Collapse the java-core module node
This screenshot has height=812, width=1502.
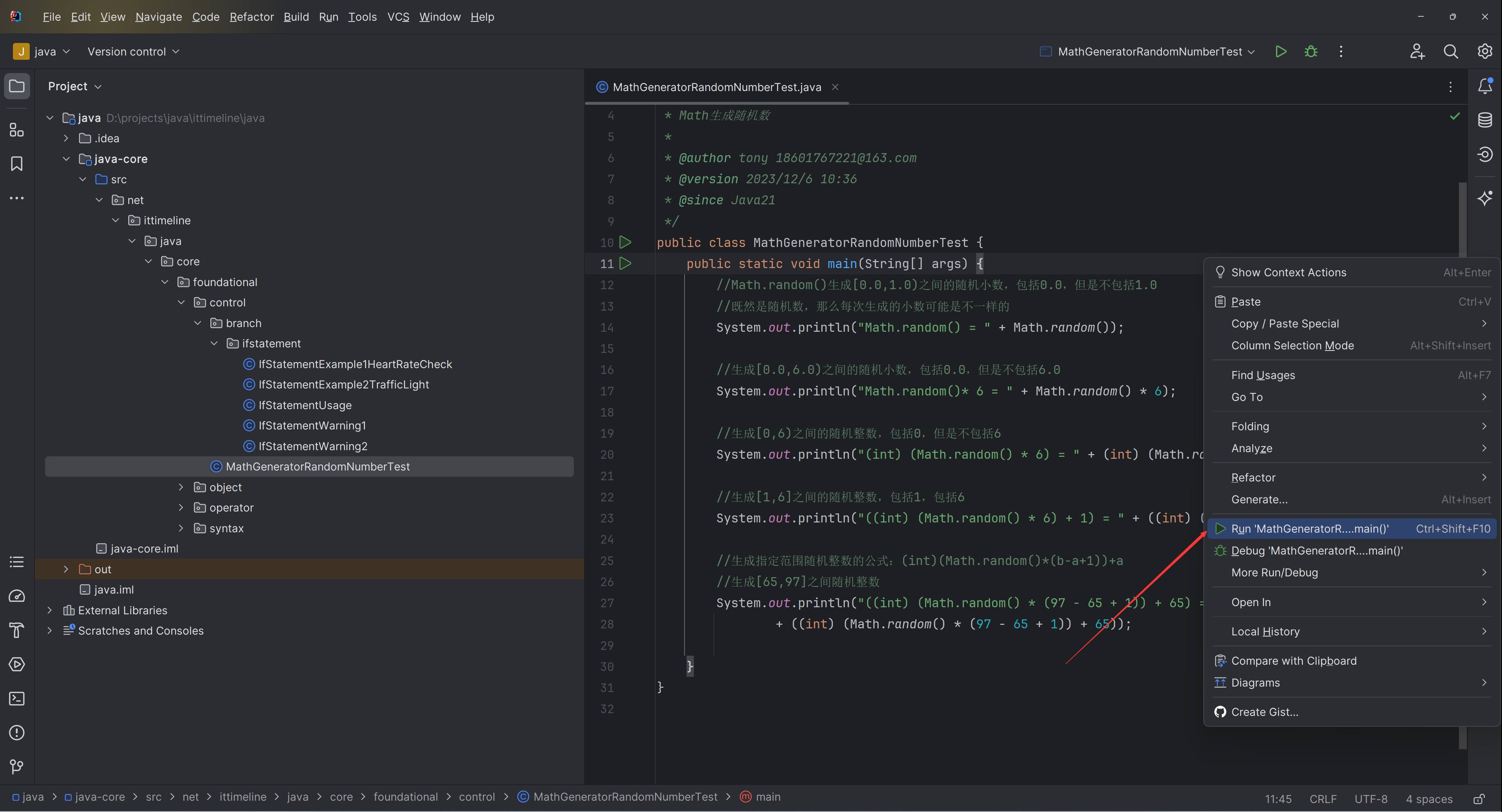(66, 159)
